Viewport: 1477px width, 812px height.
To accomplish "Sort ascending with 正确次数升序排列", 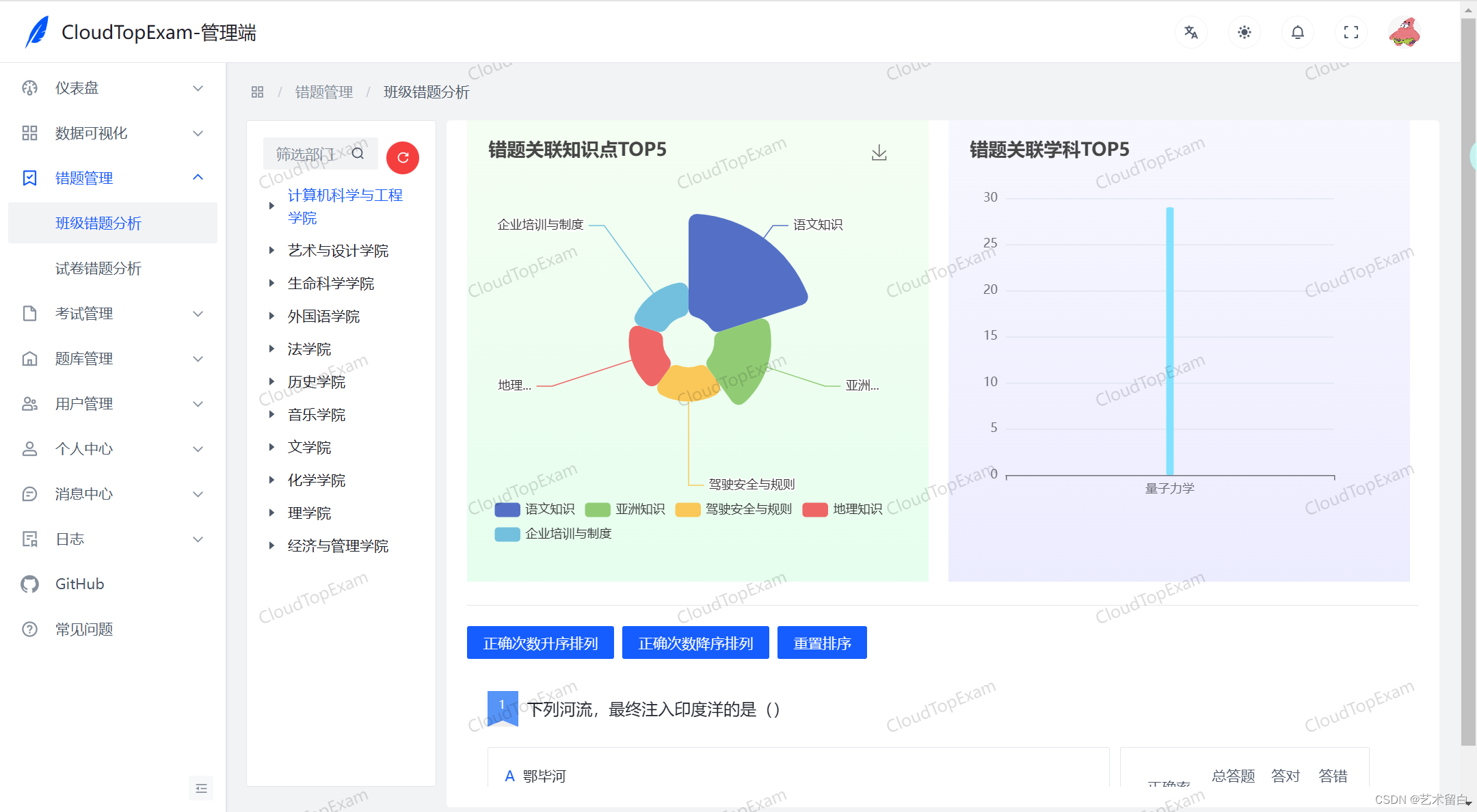I will coord(540,642).
